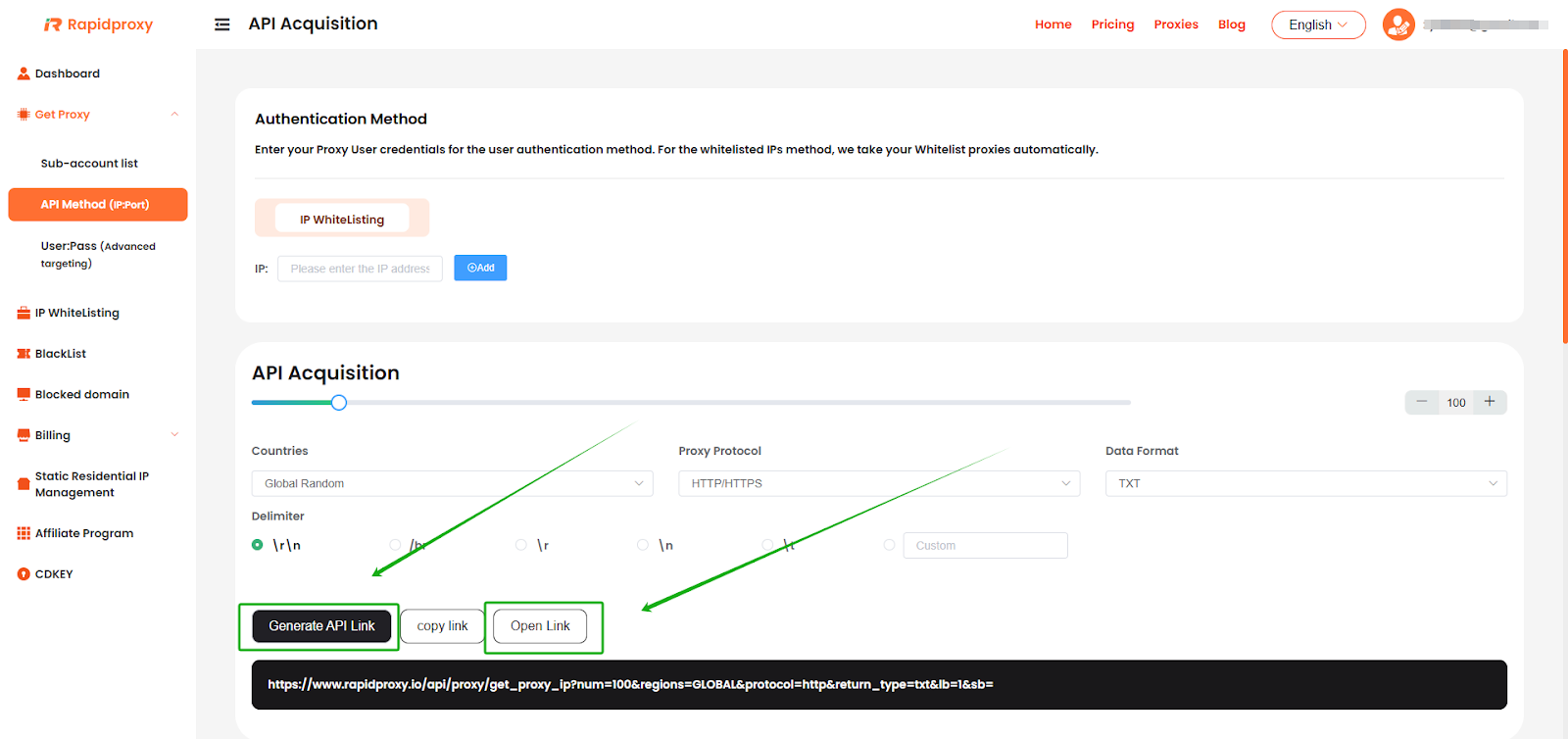Click the generated API URL text
The height and width of the screenshot is (739, 1568).
point(630,684)
